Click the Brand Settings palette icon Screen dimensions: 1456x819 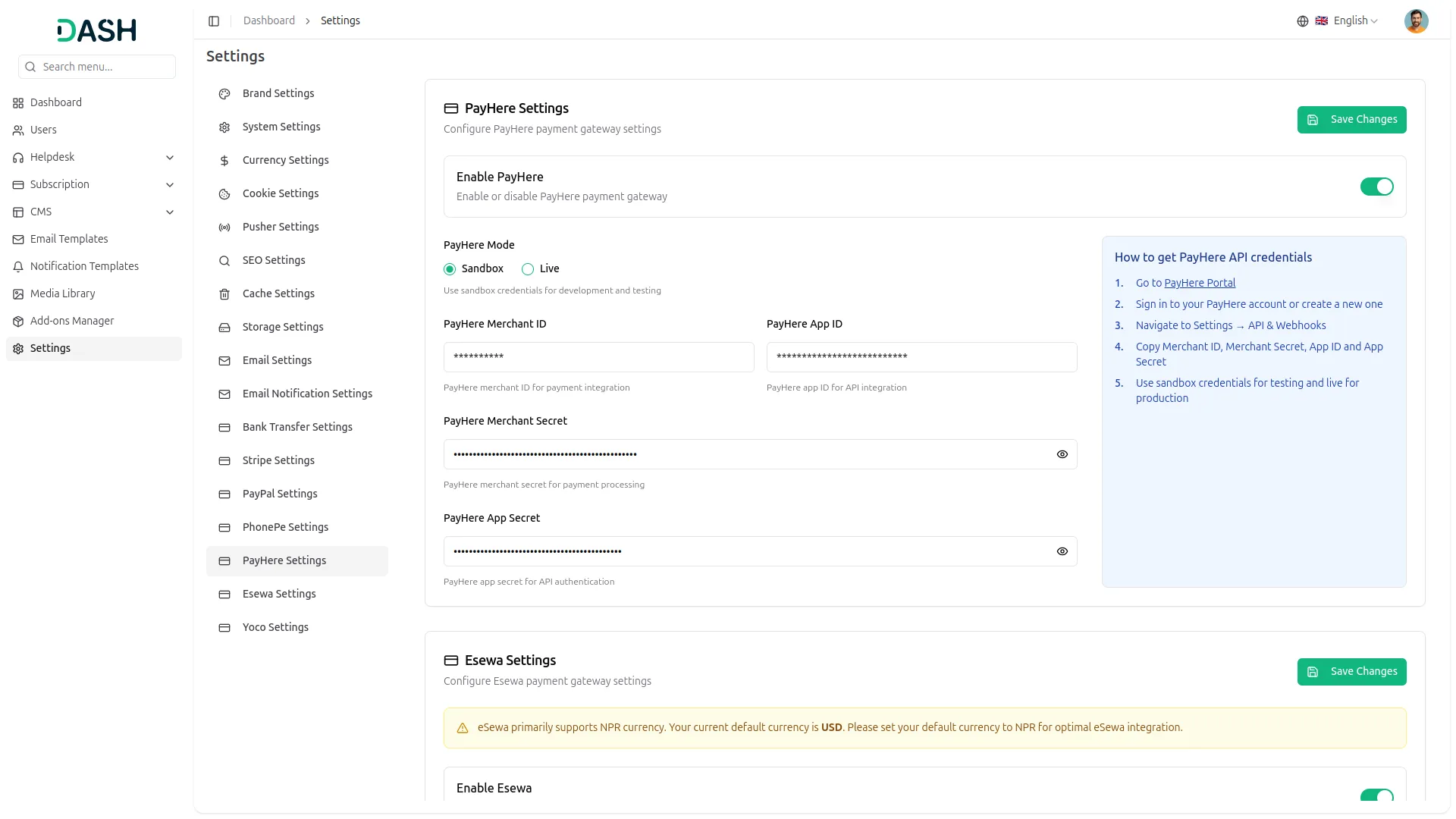click(x=224, y=94)
